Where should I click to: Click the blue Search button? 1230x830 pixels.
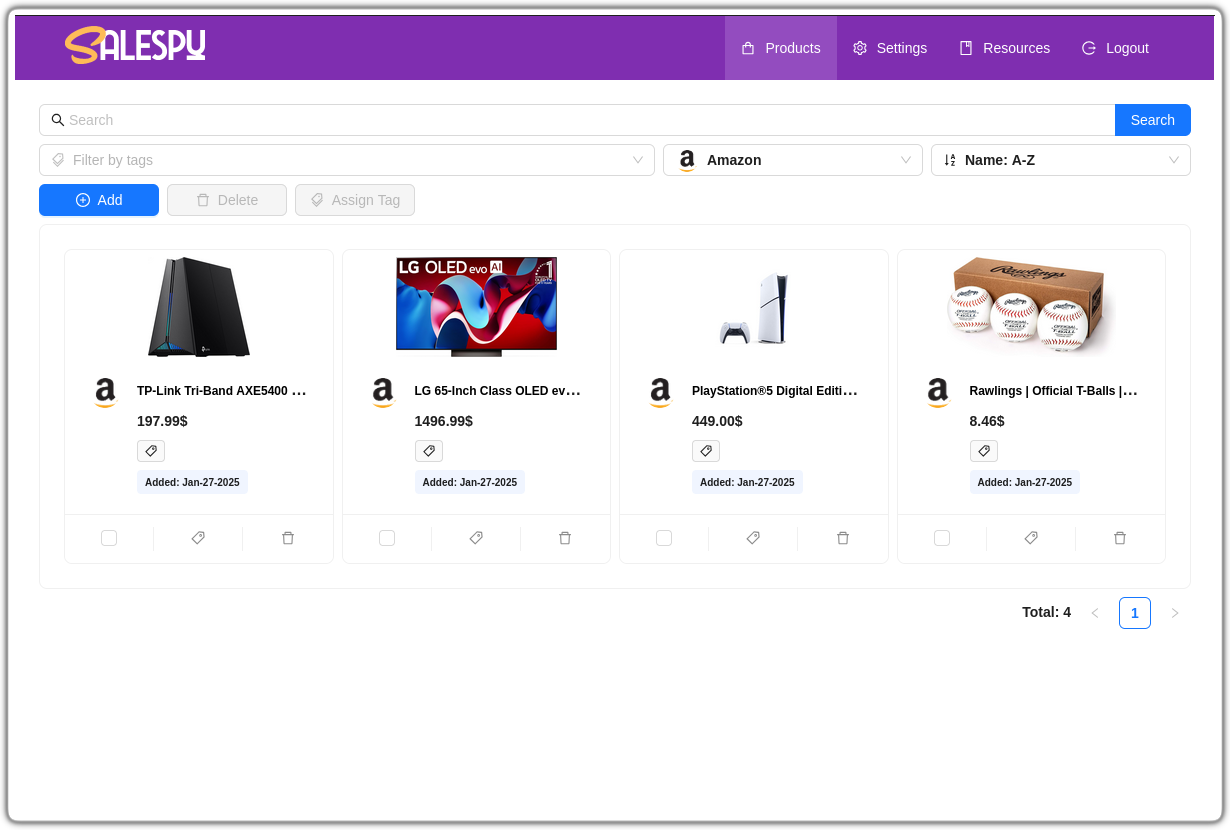pyautogui.click(x=1153, y=120)
